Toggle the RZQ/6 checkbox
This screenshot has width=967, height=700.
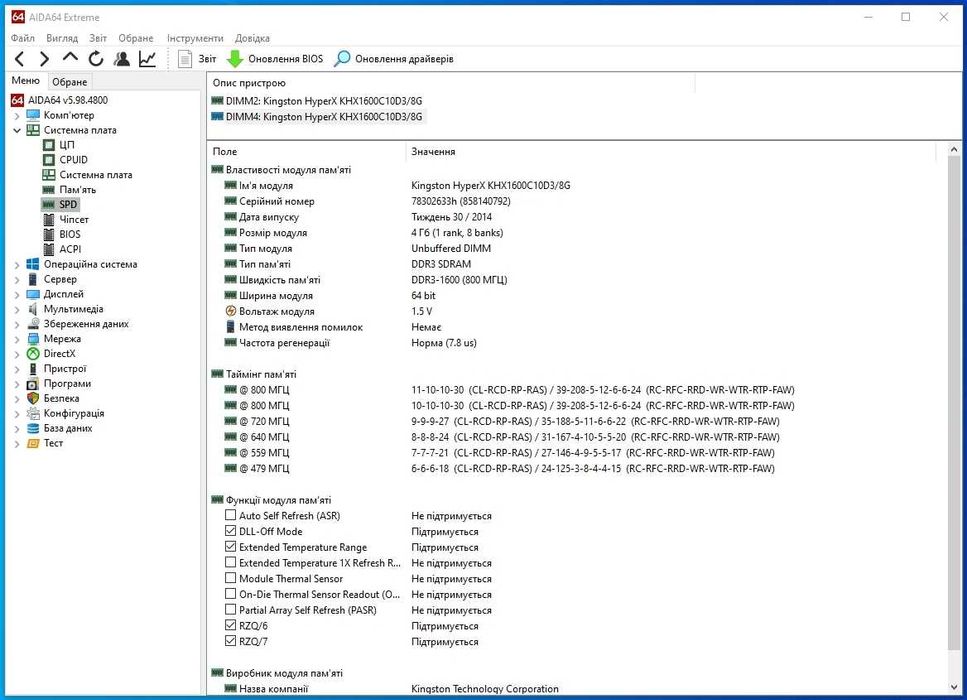pos(230,625)
